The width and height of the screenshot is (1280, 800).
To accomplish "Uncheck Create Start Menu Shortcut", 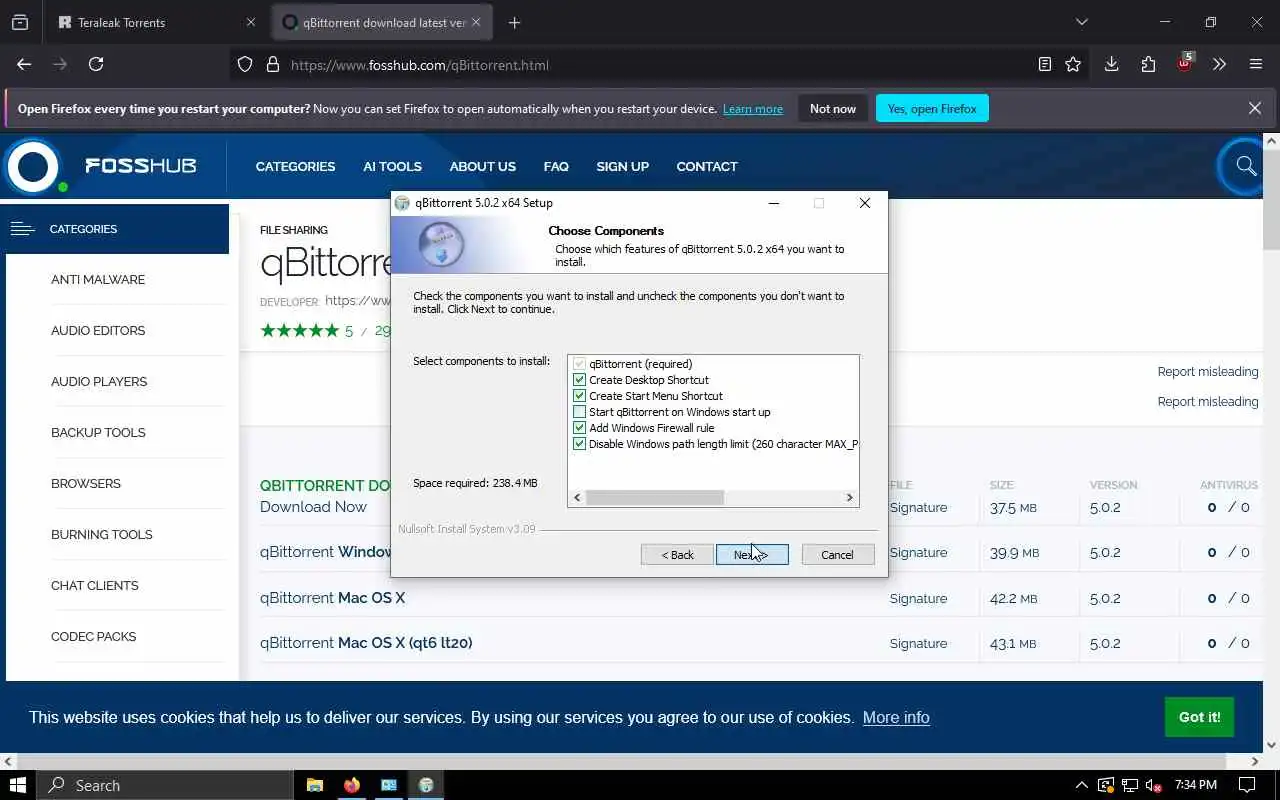I will (x=579, y=396).
